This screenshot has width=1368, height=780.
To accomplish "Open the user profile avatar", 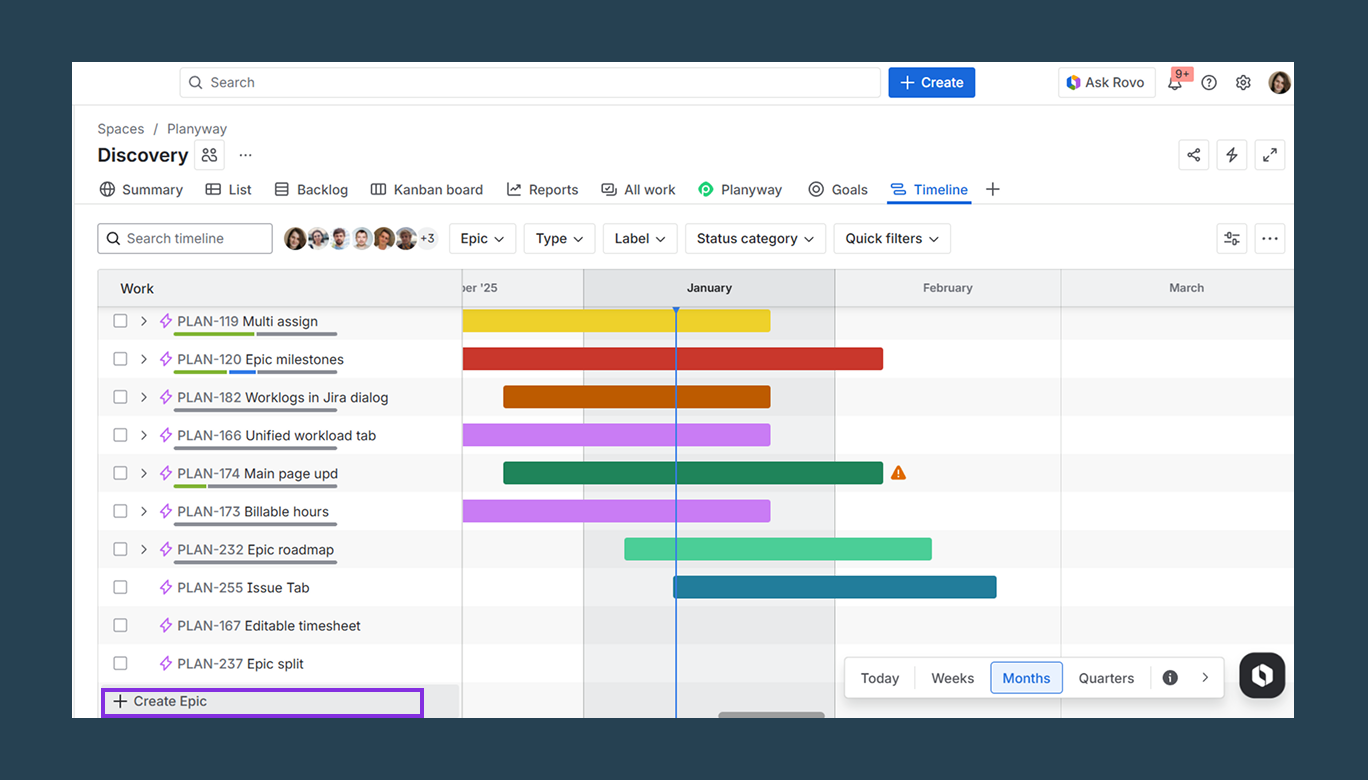I will pos(1279,83).
